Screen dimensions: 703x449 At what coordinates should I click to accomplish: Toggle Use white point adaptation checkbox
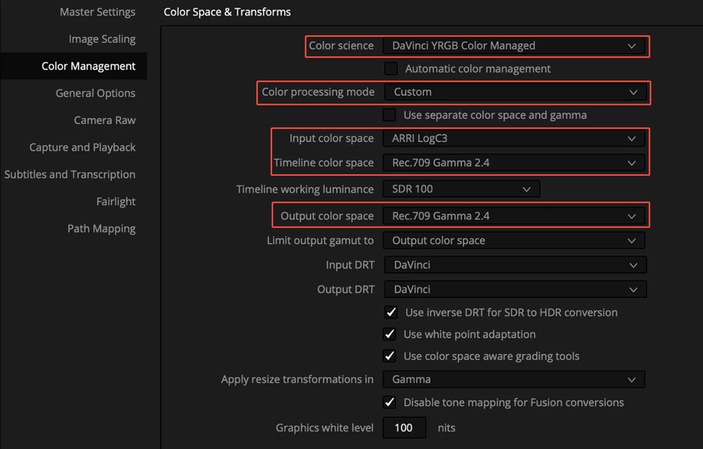pos(389,334)
